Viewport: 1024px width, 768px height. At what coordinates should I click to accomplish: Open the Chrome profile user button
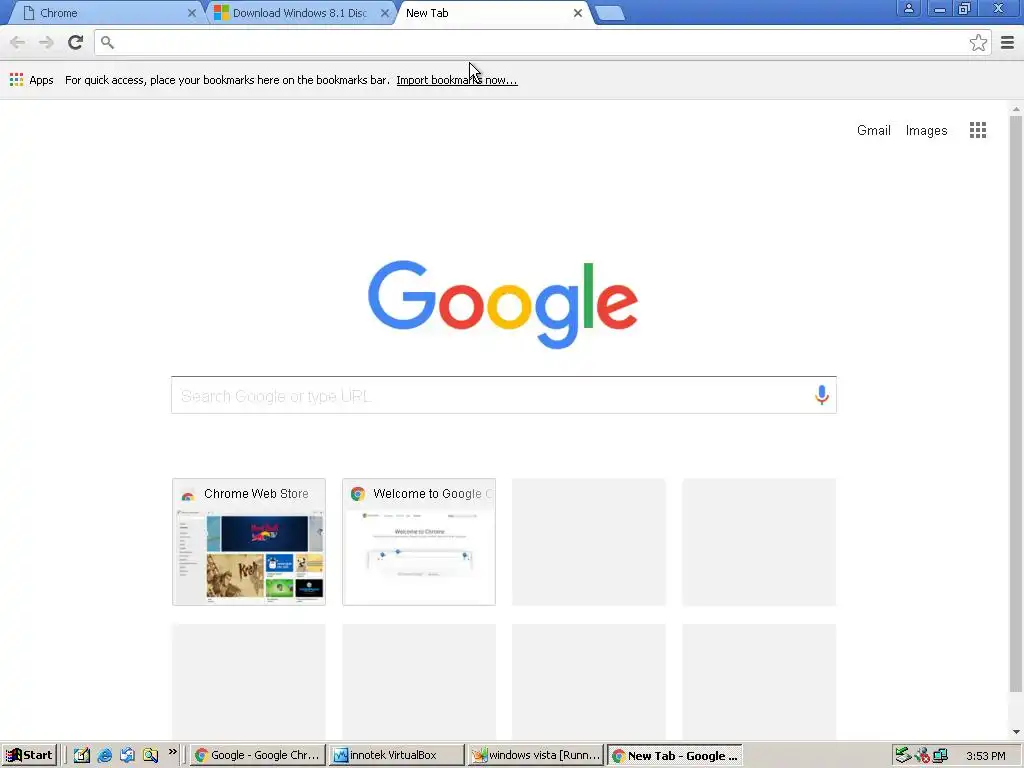coord(908,9)
